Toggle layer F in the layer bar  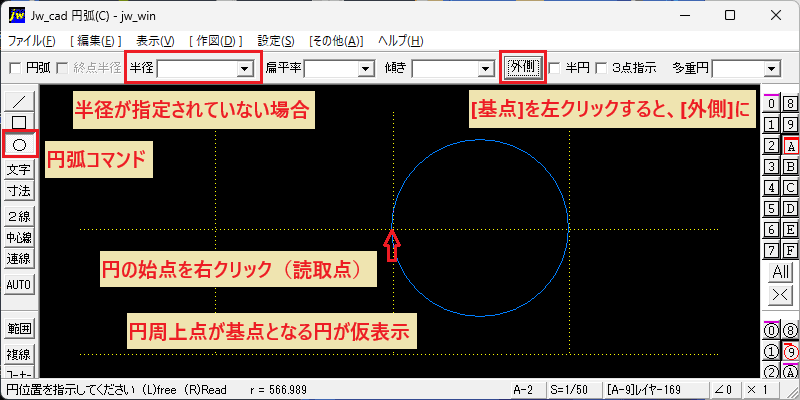pyautogui.click(x=790, y=251)
